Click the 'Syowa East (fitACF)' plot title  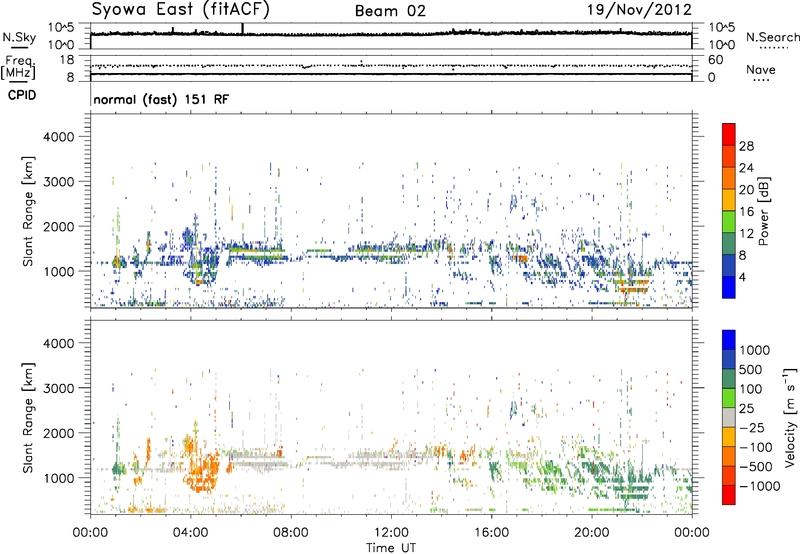click(x=181, y=10)
